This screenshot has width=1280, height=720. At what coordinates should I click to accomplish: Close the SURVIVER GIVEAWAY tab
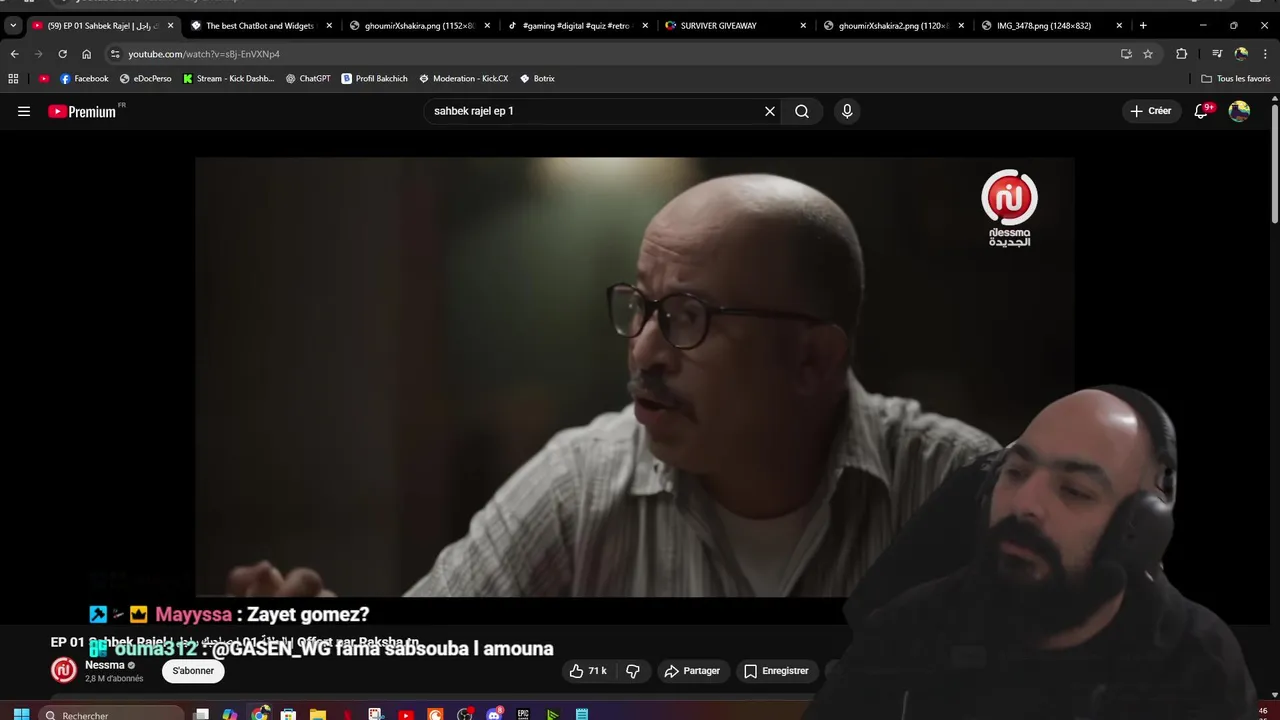pyautogui.click(x=803, y=25)
